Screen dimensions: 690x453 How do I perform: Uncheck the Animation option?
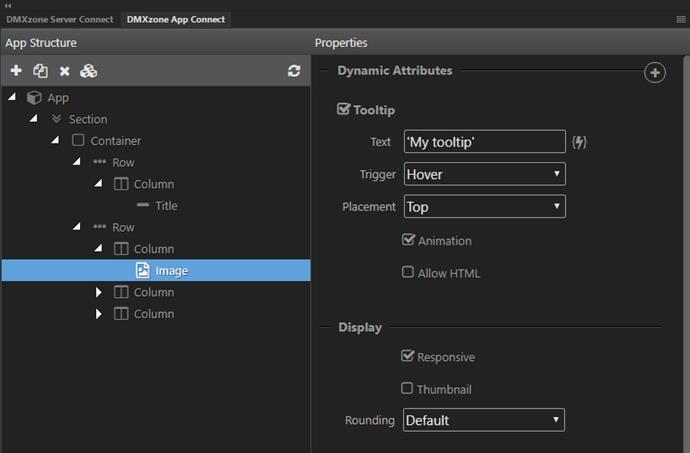pyautogui.click(x=408, y=239)
